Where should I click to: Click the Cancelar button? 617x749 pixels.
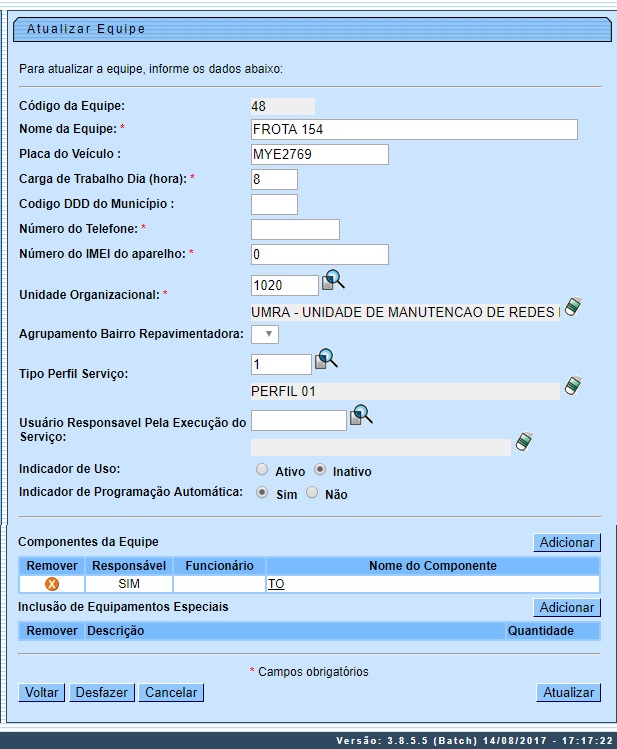pos(171,692)
